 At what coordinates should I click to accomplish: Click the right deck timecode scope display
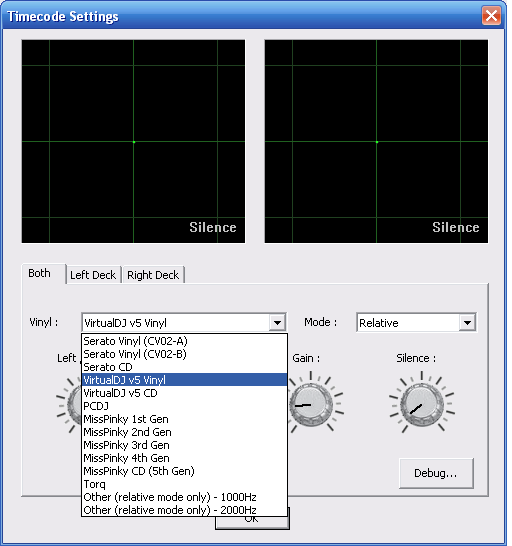(377, 141)
